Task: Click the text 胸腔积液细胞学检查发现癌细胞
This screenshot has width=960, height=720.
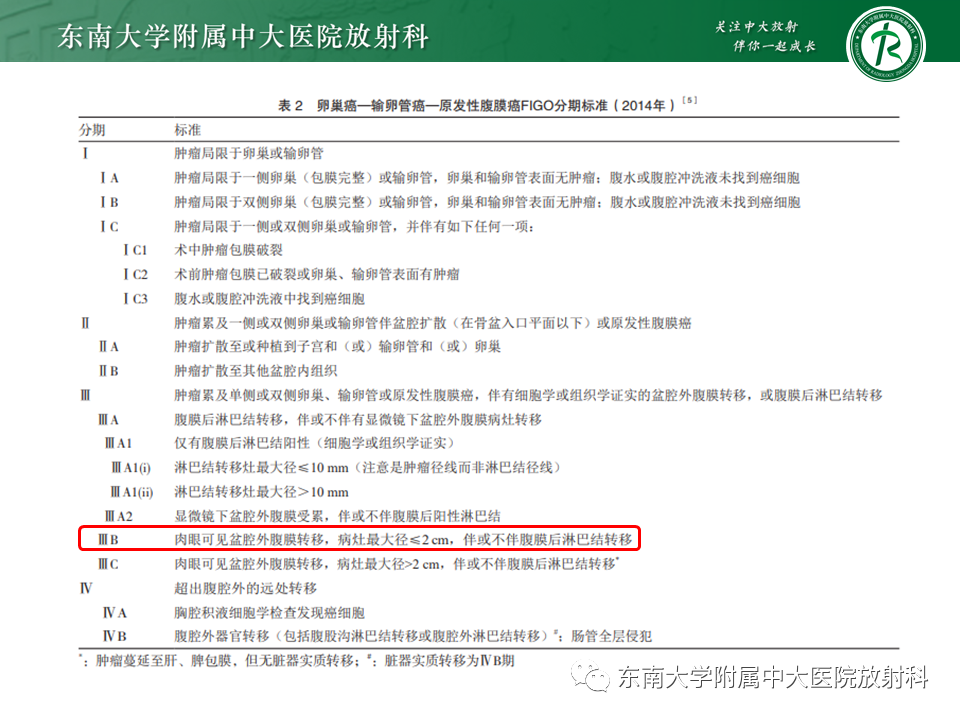Action: 269,613
